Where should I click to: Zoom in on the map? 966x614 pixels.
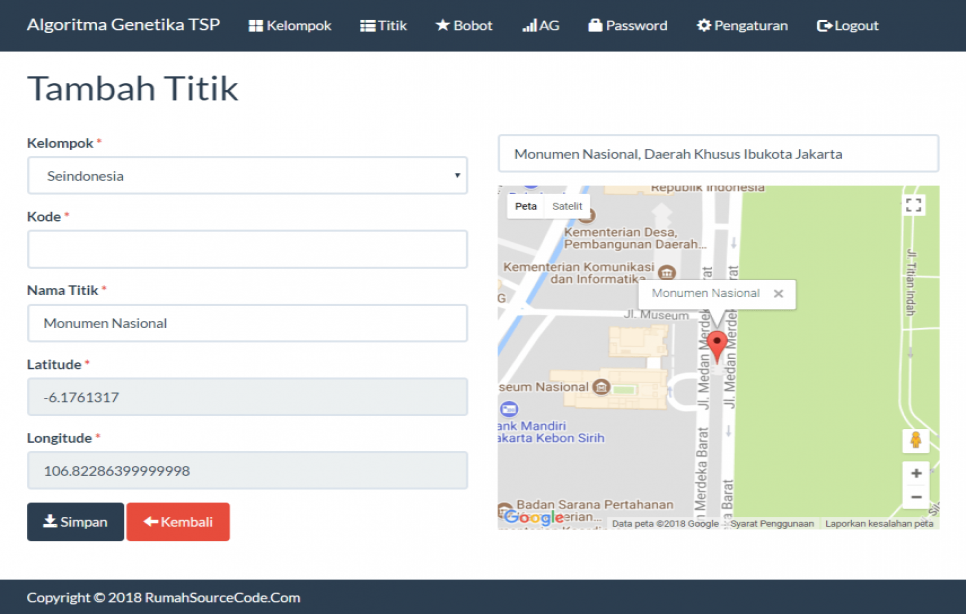click(x=915, y=473)
